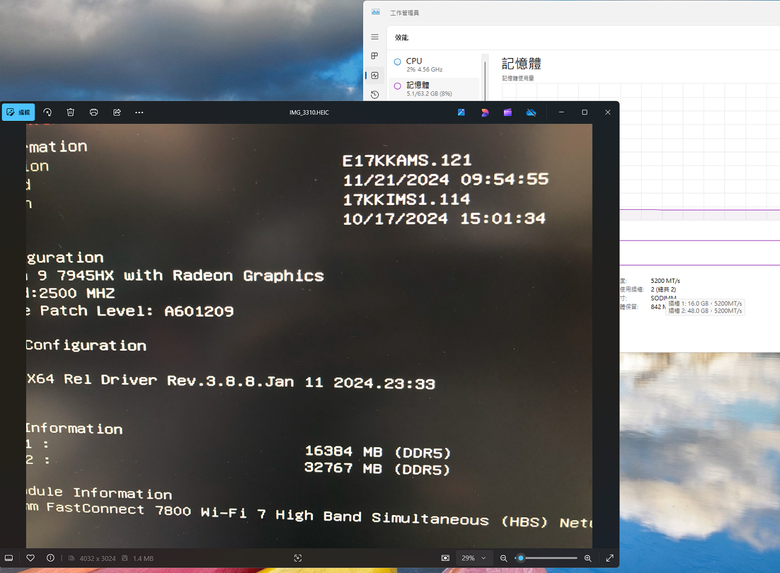Click the Task Manager performance list scrollbar
Screen dimensions: 780x573
485,79
